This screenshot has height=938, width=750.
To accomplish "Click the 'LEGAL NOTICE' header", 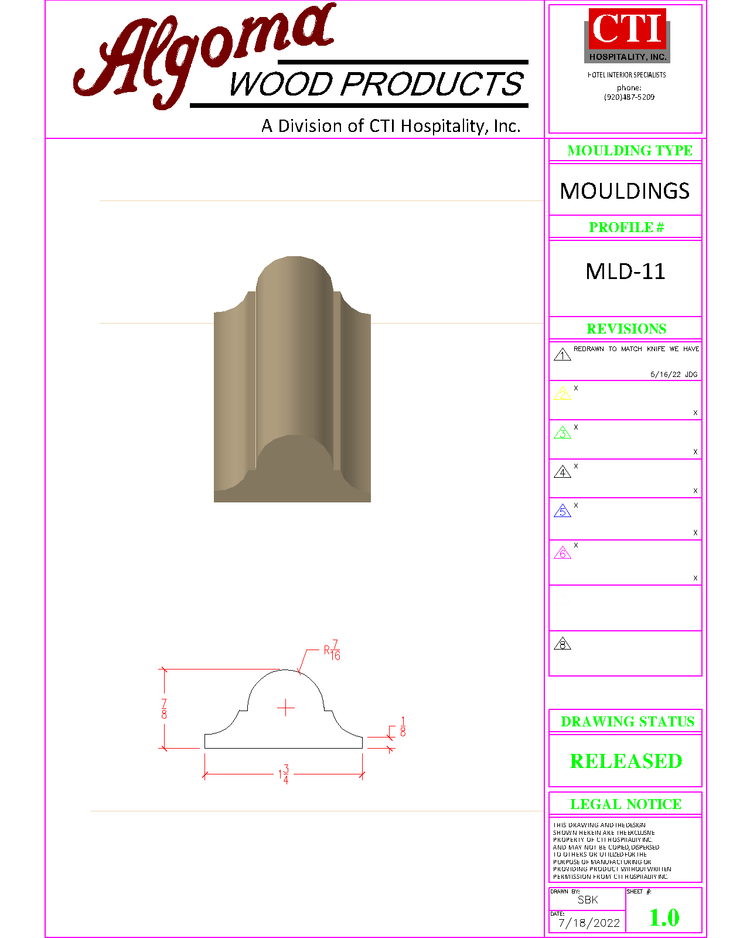I will (x=626, y=805).
